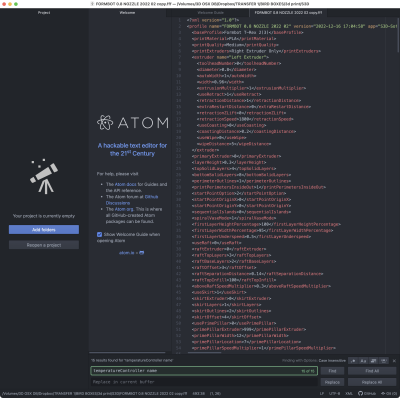400x398 pixels.
Task: Click the Replace button
Action: coord(332,382)
